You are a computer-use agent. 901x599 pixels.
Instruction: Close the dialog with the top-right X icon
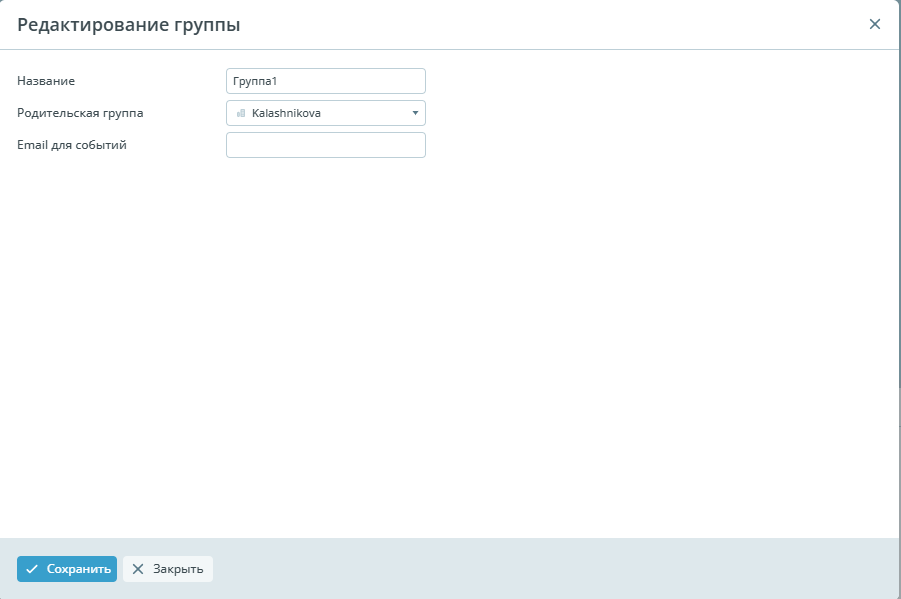click(x=874, y=24)
